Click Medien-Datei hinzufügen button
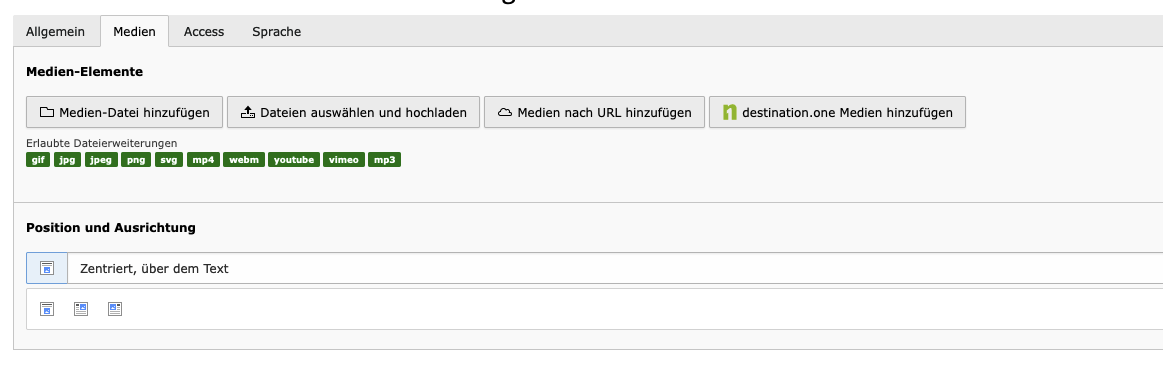Image resolution: width=1163 pixels, height=371 pixels. (124, 113)
